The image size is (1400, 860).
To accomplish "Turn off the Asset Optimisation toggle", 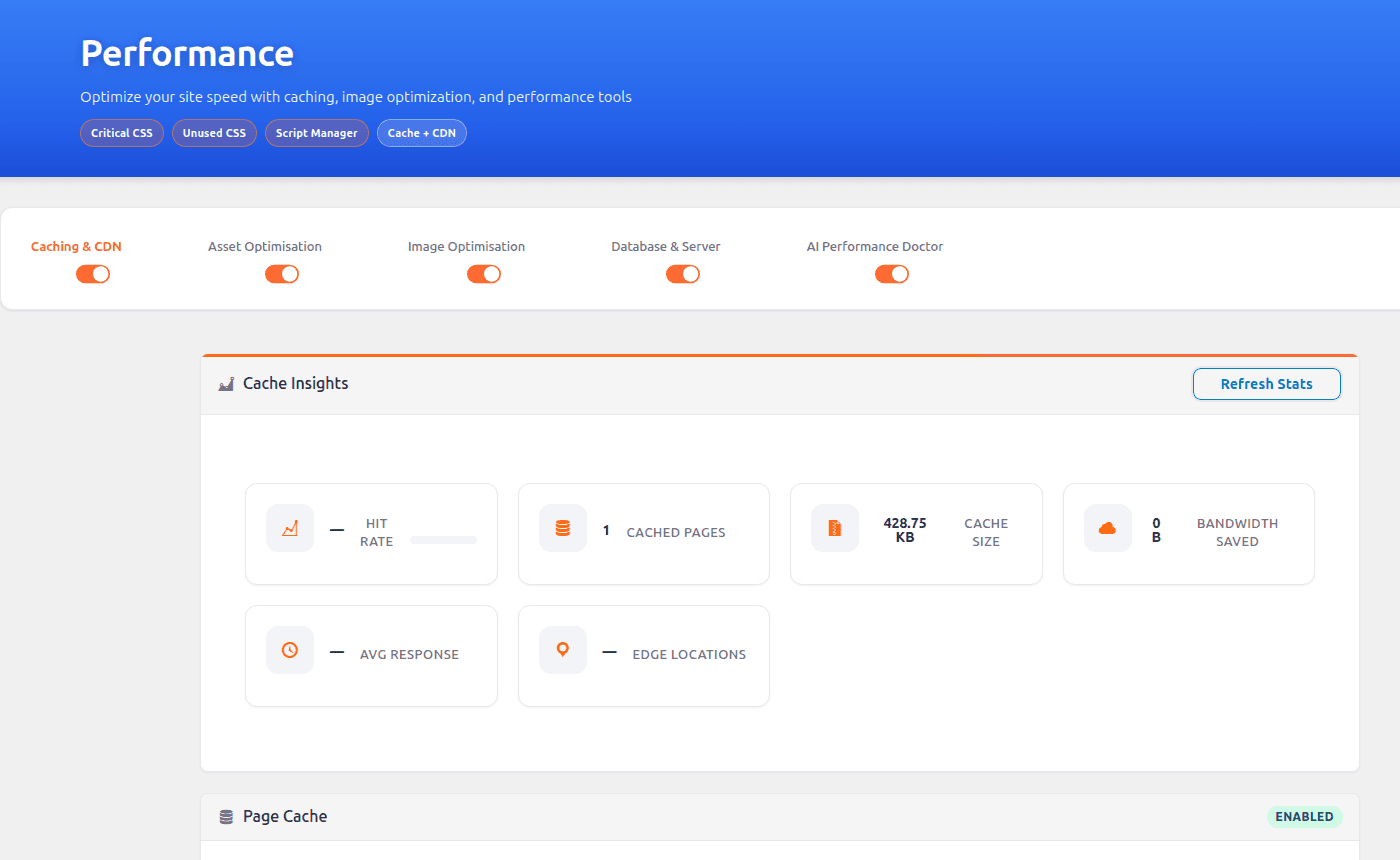I will point(282,273).
